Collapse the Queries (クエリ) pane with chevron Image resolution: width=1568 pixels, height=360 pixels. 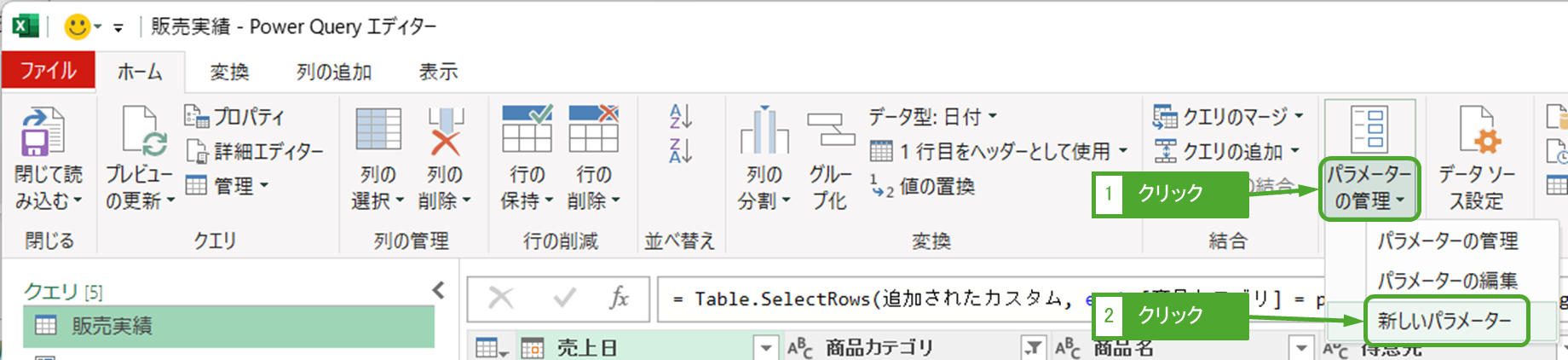(438, 291)
